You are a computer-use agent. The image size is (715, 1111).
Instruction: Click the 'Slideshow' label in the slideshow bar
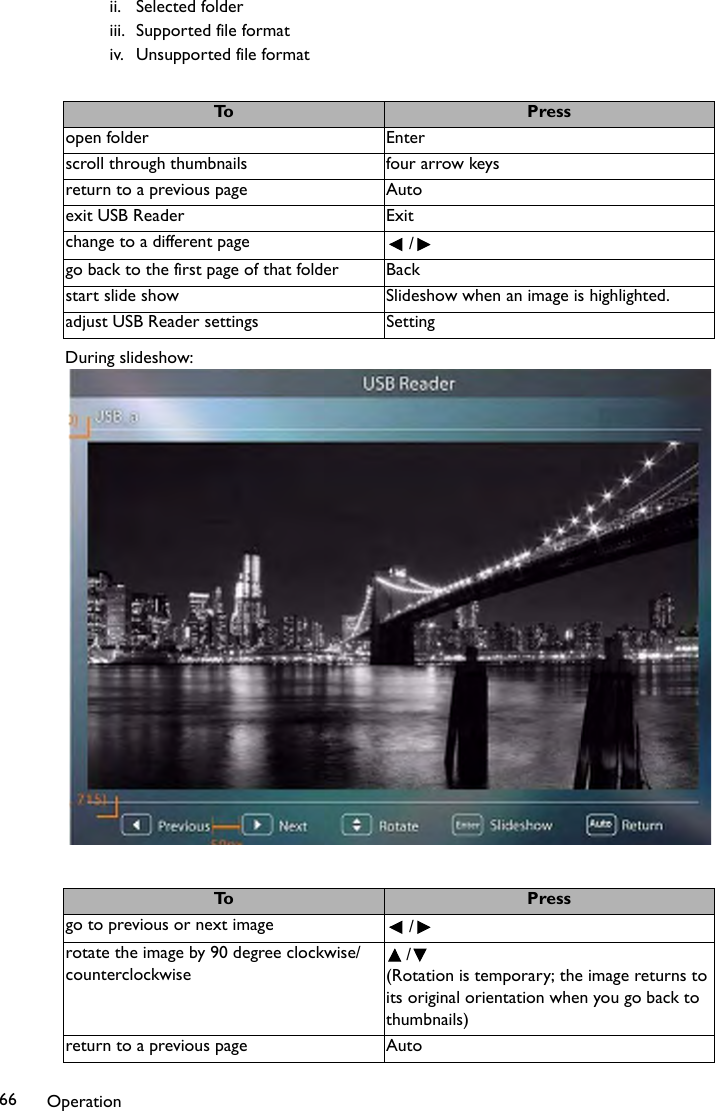click(521, 825)
